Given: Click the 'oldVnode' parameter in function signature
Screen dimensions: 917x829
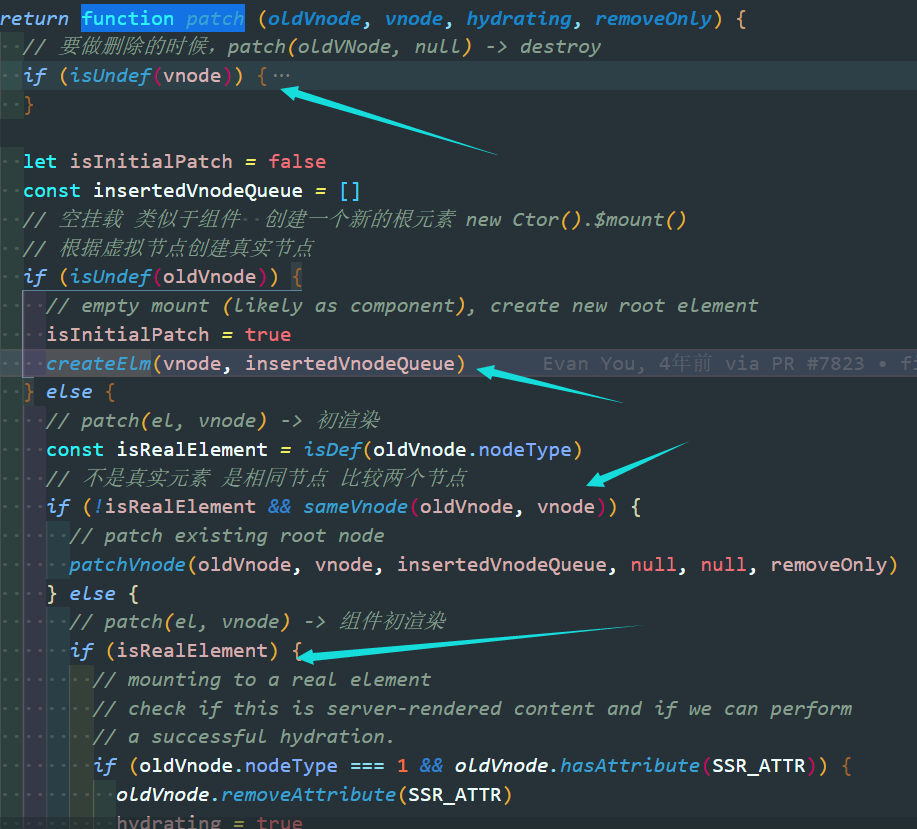Looking at the screenshot, I should [314, 19].
